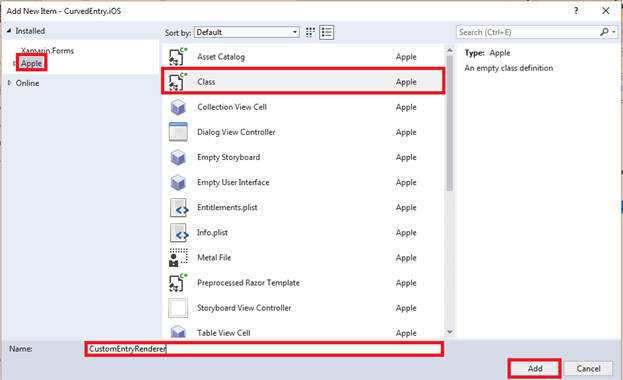Switch to medium icons grid view
Viewport: 623px width, 380px height.
point(310,32)
